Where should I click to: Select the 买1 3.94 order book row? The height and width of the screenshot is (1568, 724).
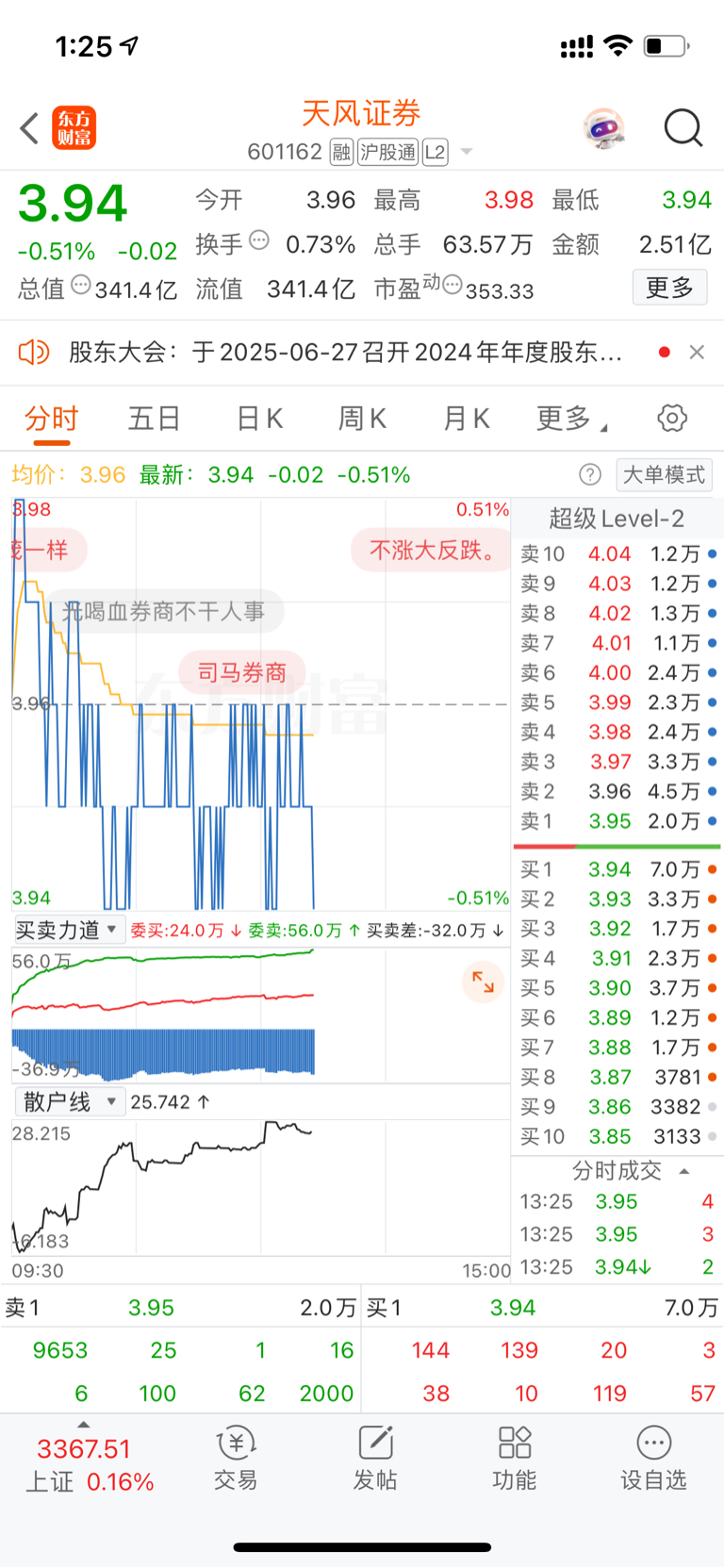point(617,869)
